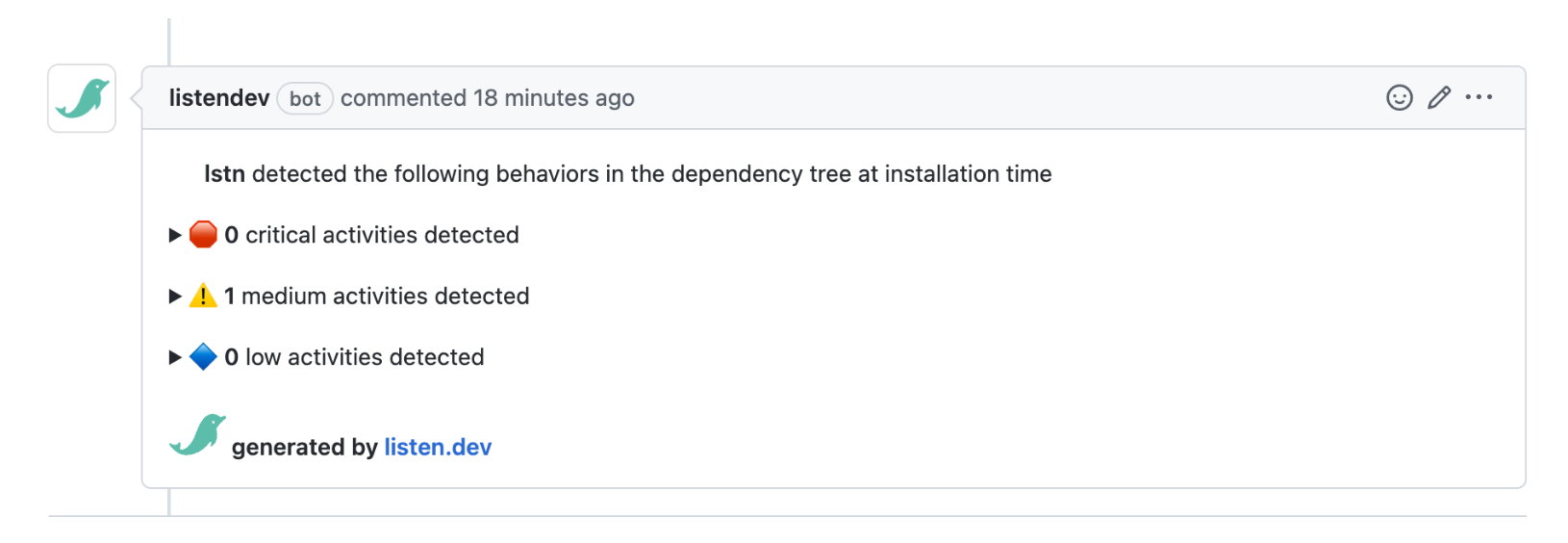This screenshot has width=1568, height=543.
Task: Edit the comment using the pencil icon
Action: point(1439,97)
